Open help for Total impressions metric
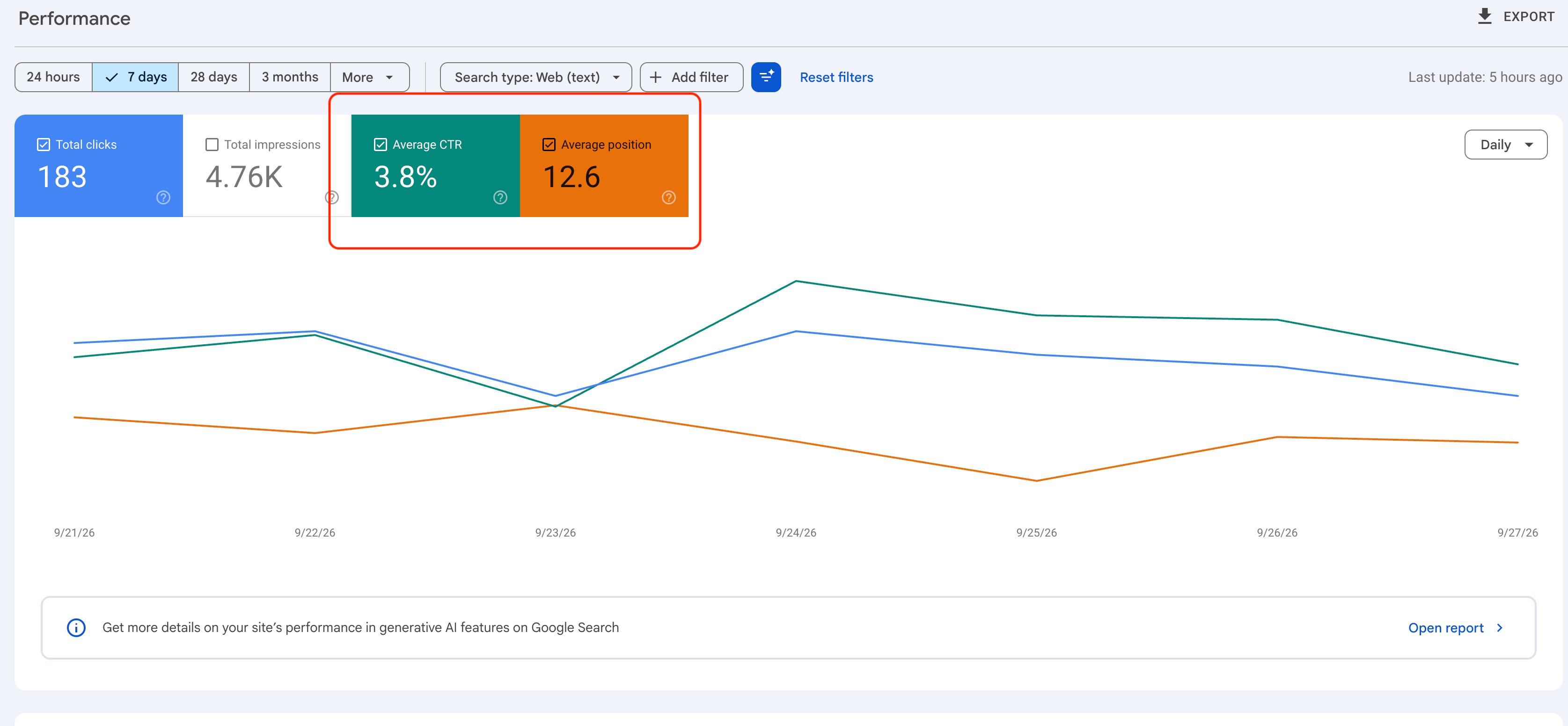Image resolution: width=1568 pixels, height=726 pixels. coord(332,197)
